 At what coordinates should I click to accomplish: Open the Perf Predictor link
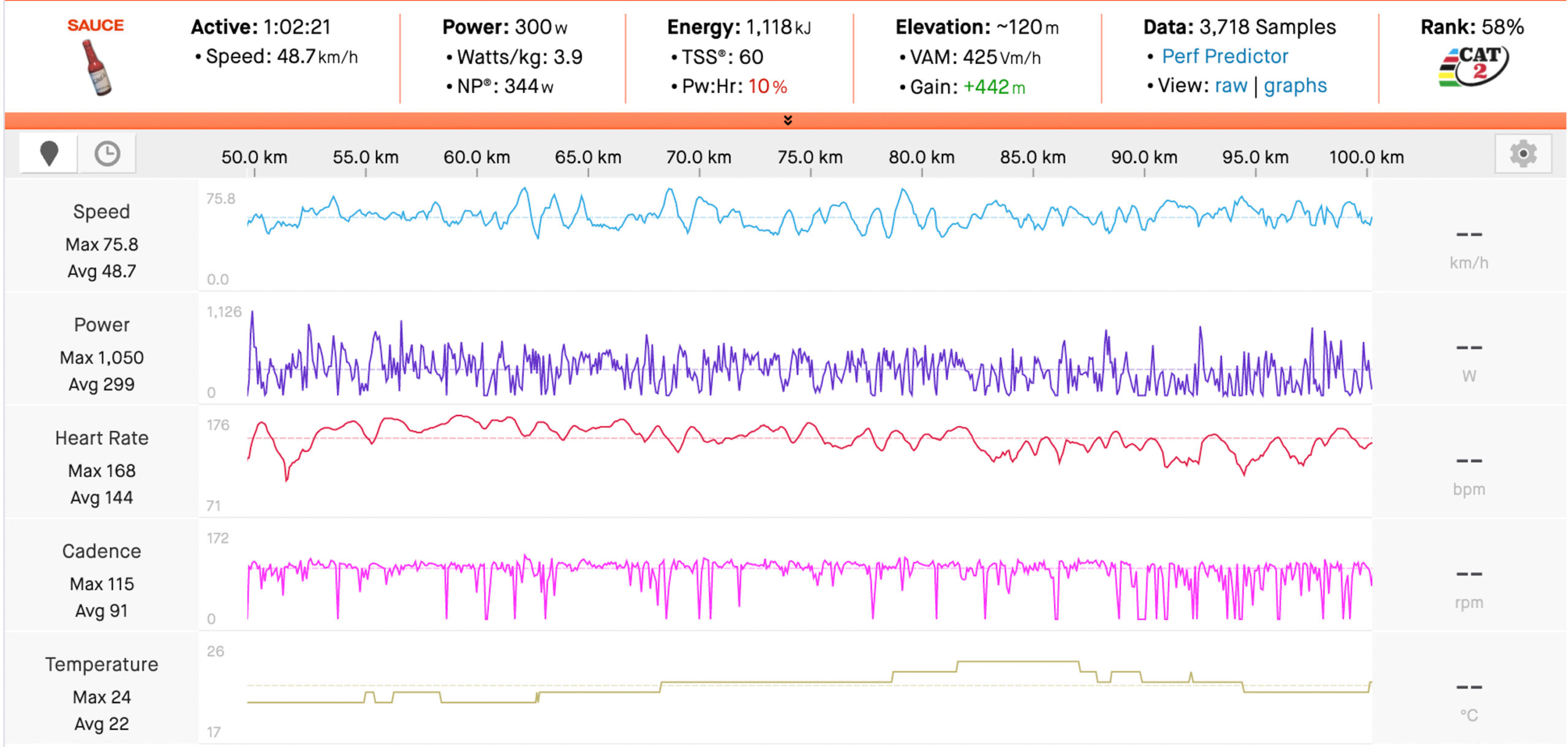tap(1225, 56)
